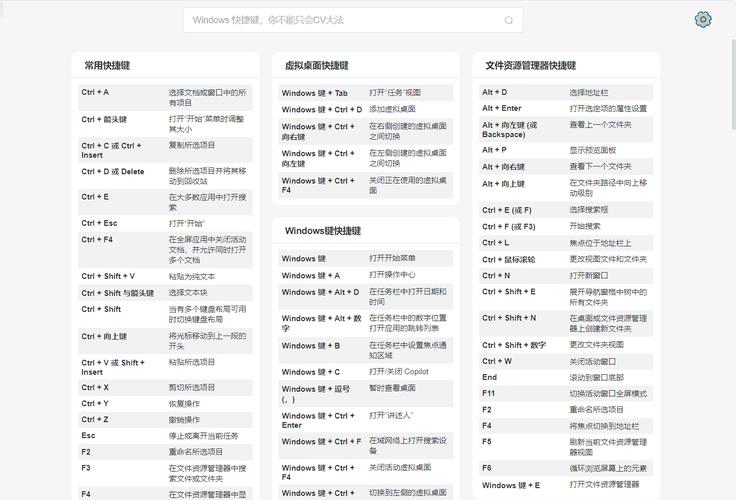Image resolution: width=736 pixels, height=500 pixels.
Task: Click the Ctrl + 箭头键 shortcut row
Action: coord(165,124)
